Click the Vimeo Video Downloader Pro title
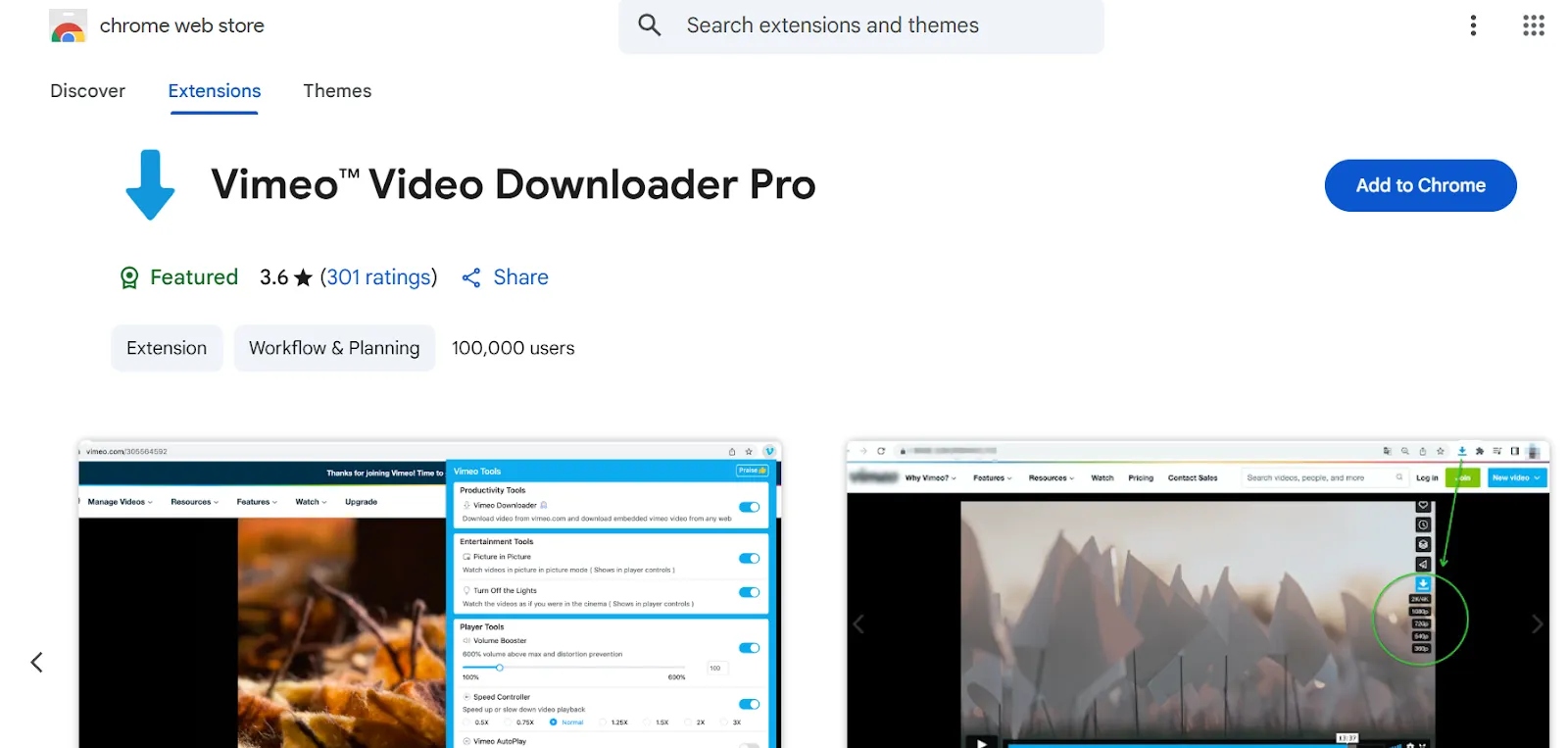 [514, 184]
